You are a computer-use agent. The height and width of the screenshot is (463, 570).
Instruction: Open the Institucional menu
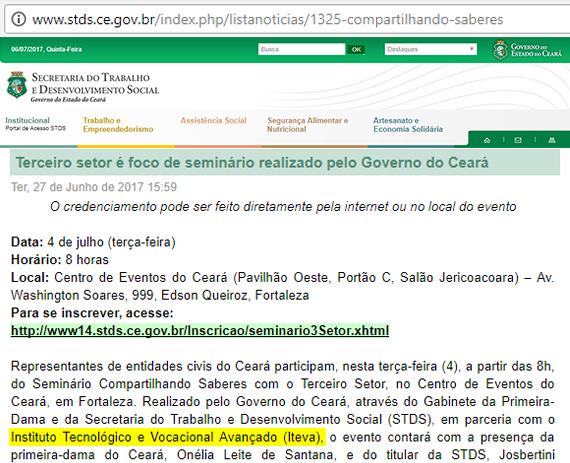[x=27, y=120]
